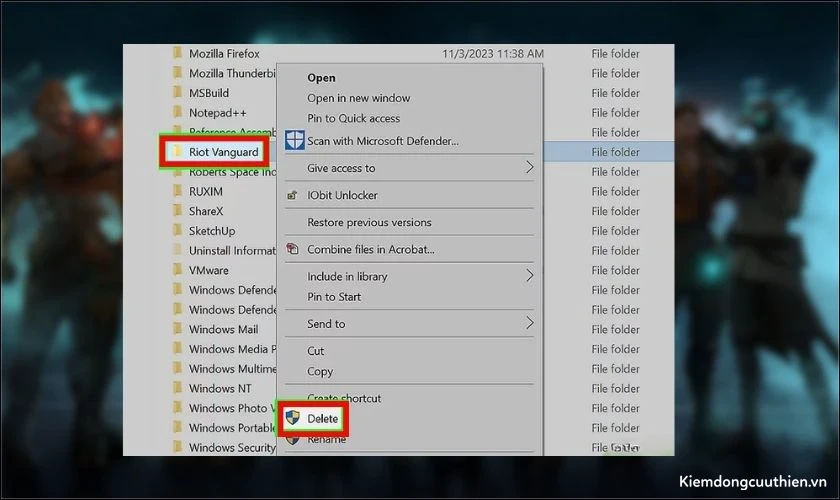Viewport: 840px width, 500px height.
Task: Select Cut from the context menu
Action: pyautogui.click(x=316, y=350)
